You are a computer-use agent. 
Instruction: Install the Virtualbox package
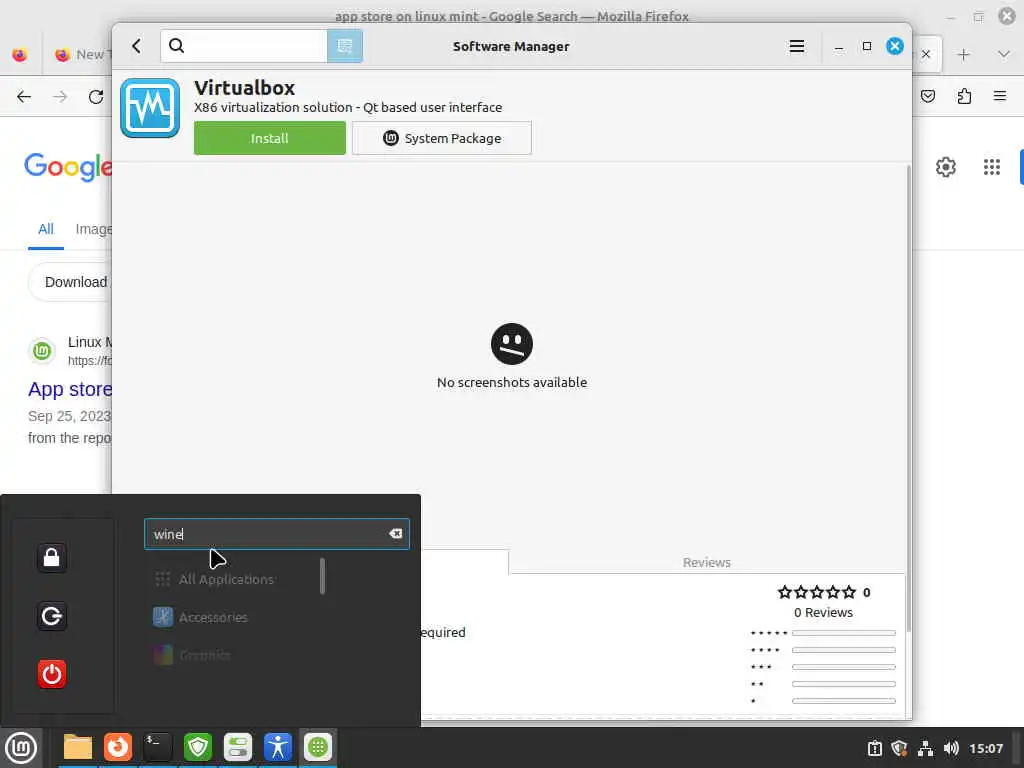point(270,138)
